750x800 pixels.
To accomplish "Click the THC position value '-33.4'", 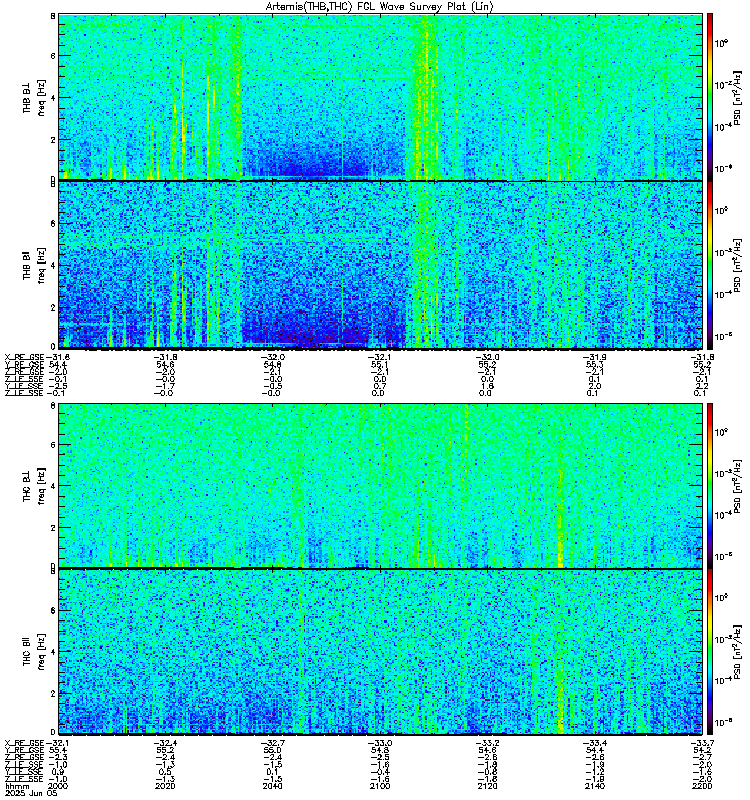I will click(x=595, y=743).
